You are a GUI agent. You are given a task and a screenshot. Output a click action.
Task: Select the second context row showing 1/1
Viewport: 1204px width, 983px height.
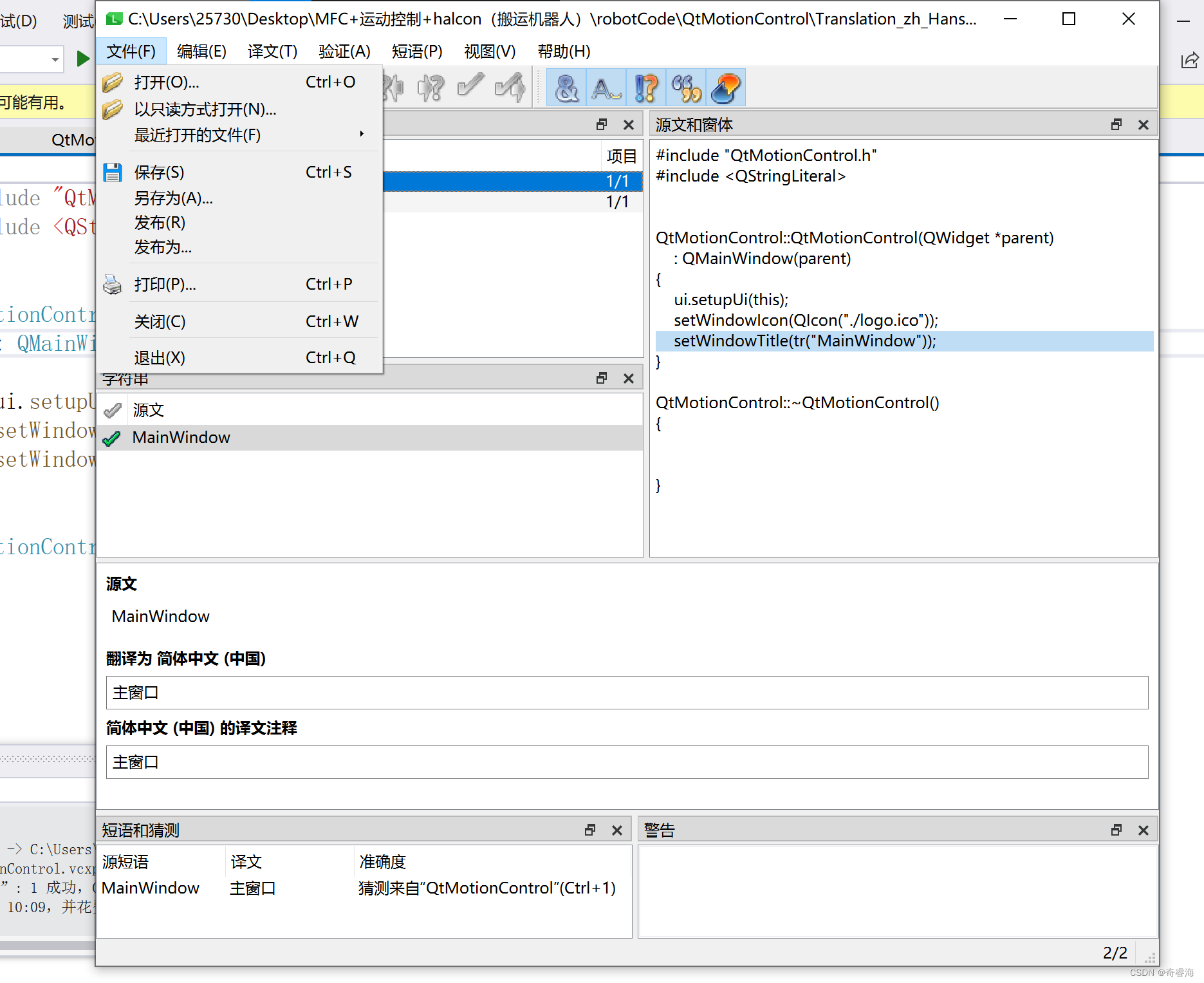point(513,202)
